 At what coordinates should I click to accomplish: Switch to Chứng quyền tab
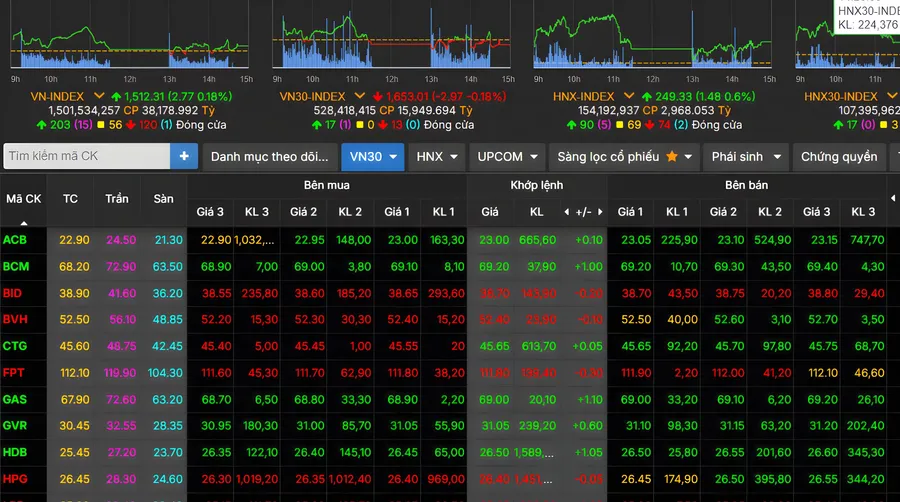click(x=839, y=157)
